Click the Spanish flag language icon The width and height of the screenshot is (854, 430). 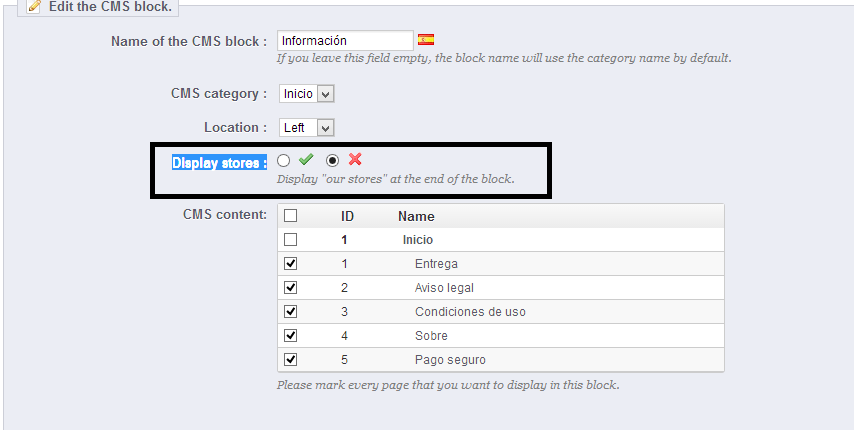tap(426, 40)
